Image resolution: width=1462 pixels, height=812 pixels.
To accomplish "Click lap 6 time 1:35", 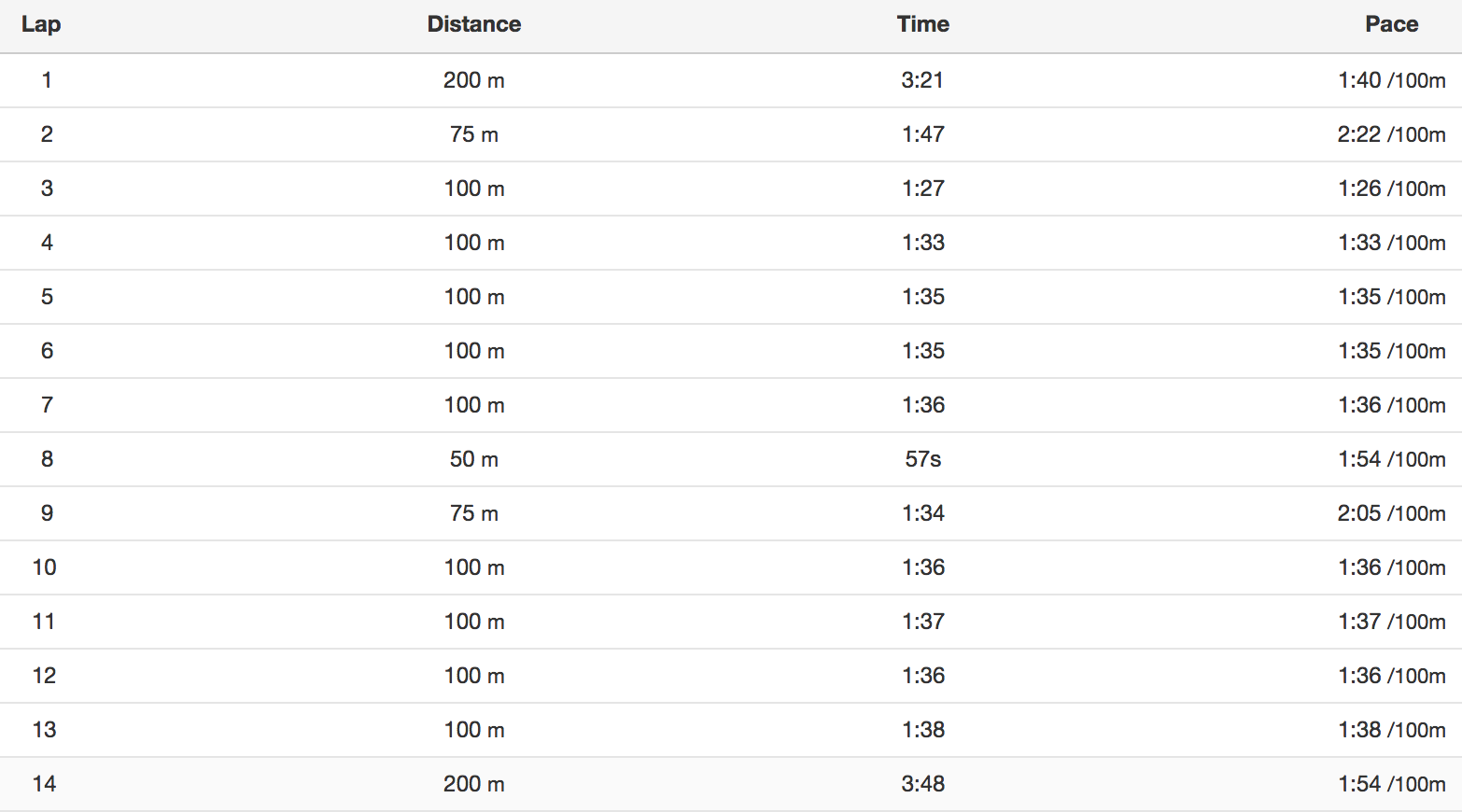I will [923, 351].
